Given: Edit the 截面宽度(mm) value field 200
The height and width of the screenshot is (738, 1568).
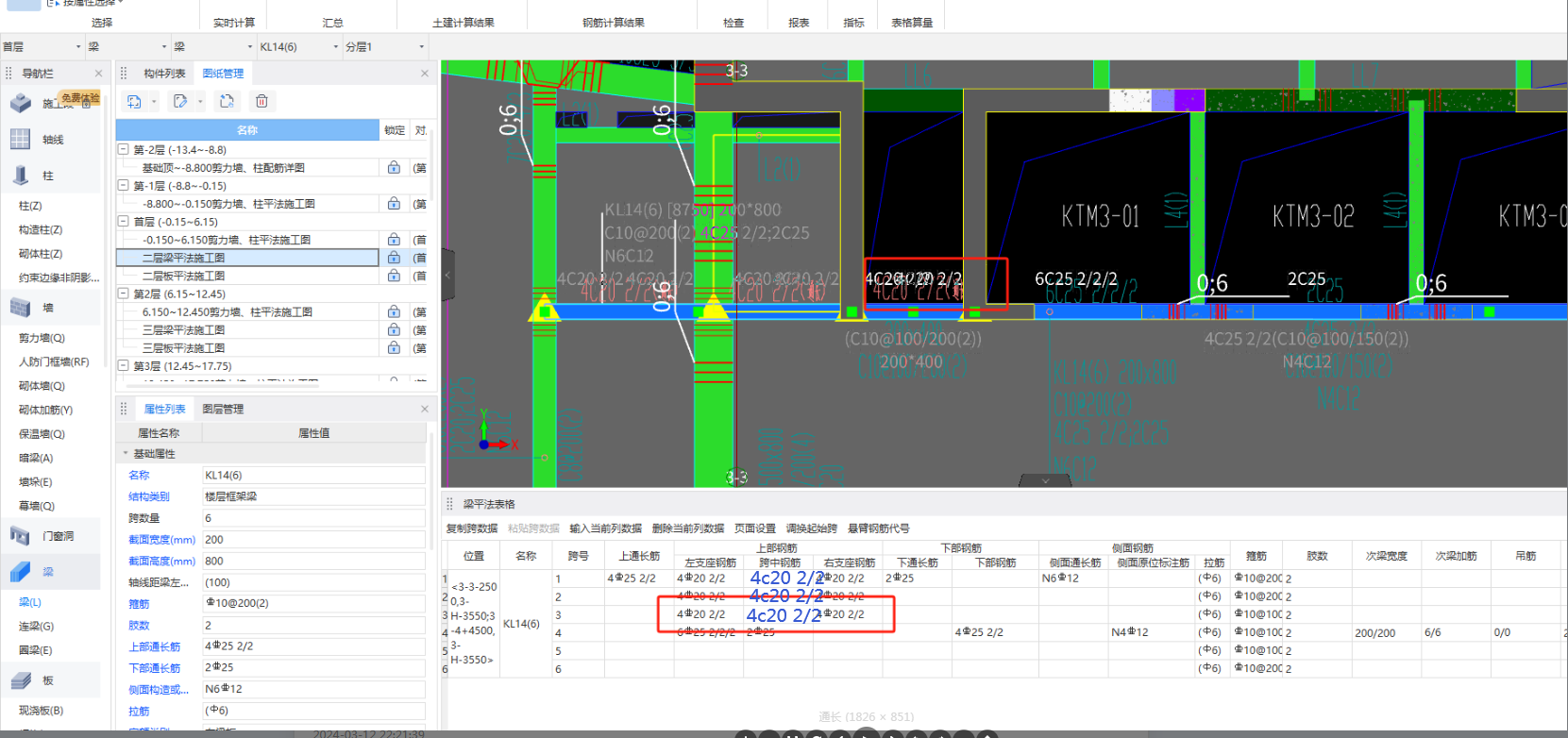Looking at the screenshot, I should (313, 540).
